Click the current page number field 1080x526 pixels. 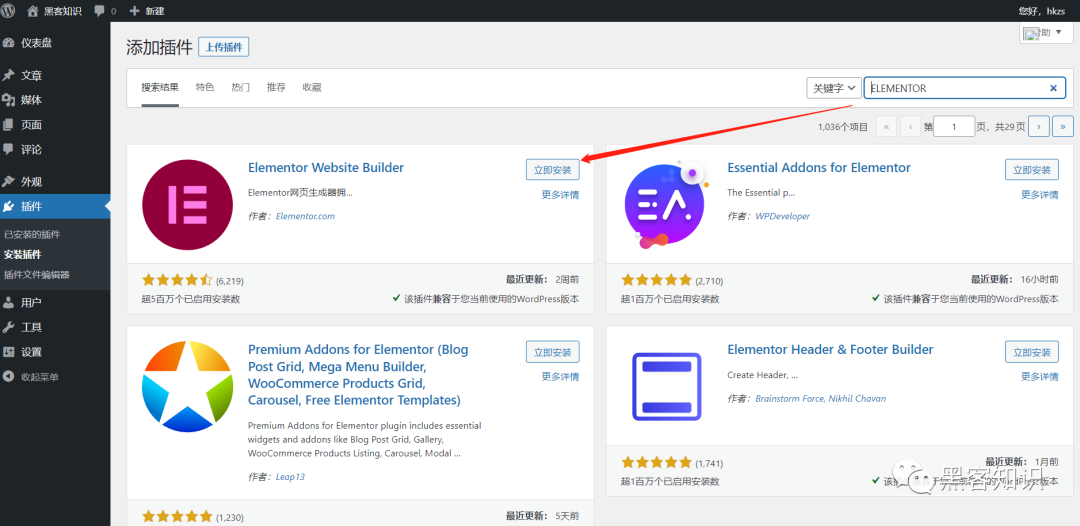[954, 127]
